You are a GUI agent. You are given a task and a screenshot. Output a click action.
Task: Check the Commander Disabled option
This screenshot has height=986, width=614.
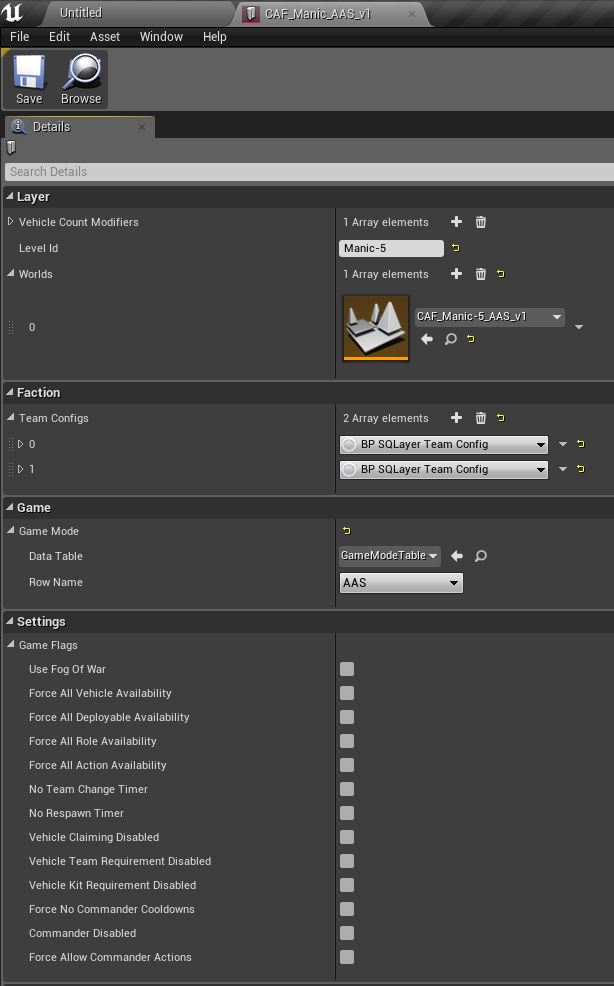click(x=347, y=933)
